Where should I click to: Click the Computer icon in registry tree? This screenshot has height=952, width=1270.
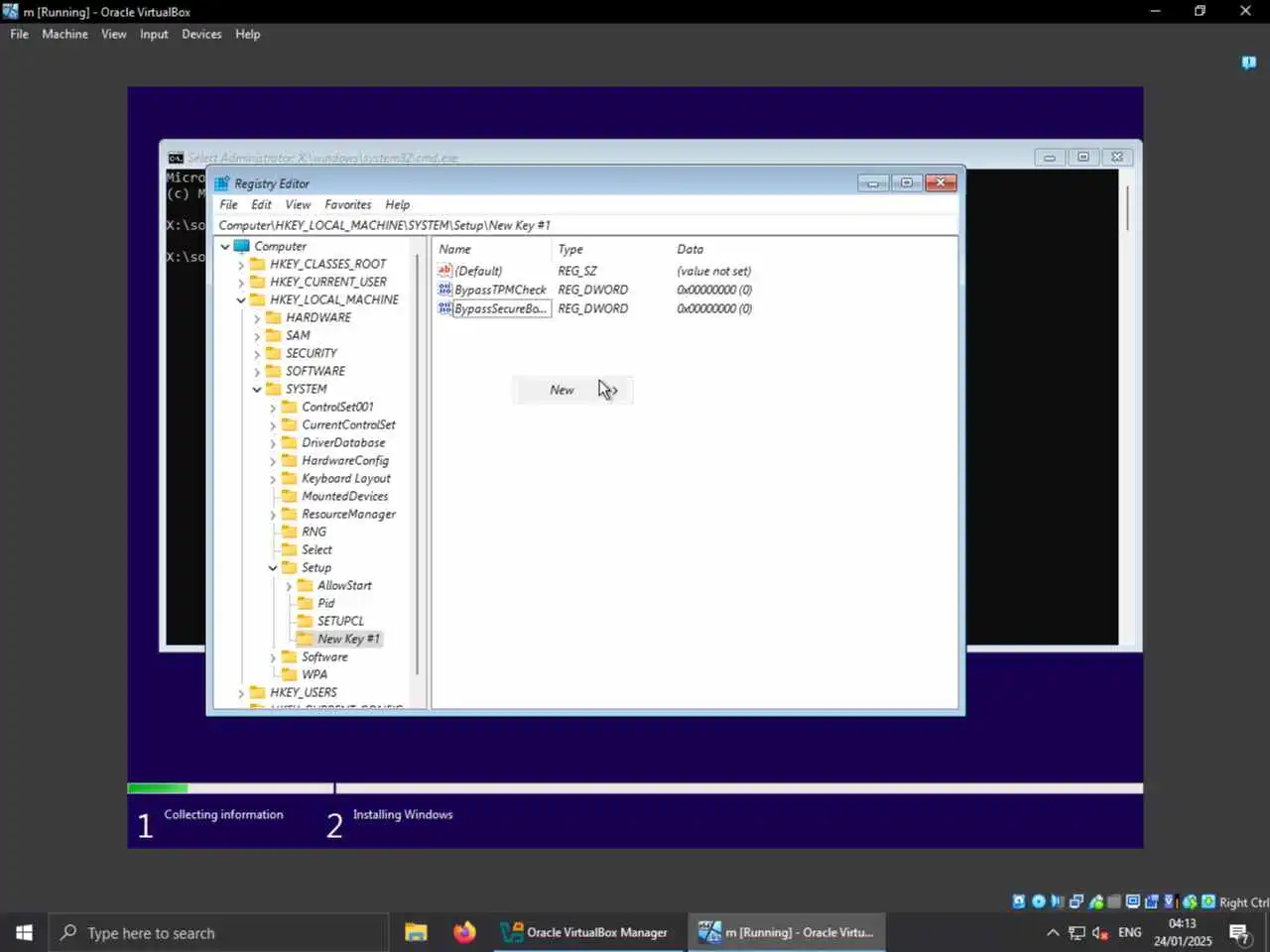(x=241, y=246)
